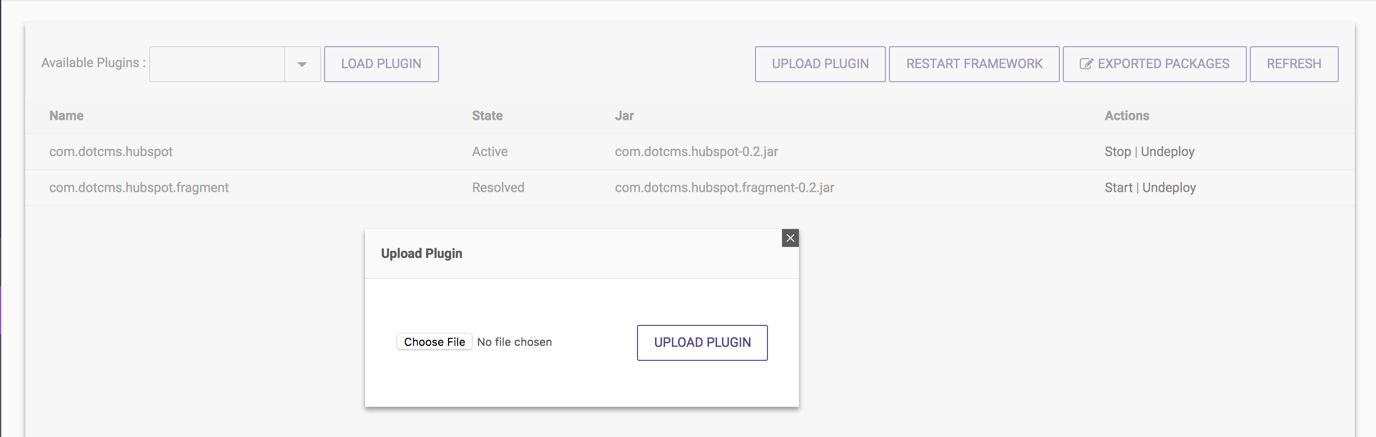Viewport: 1376px width, 437px height.
Task: Stop the com.dotcms.hubspot plugin
Action: coord(1117,152)
